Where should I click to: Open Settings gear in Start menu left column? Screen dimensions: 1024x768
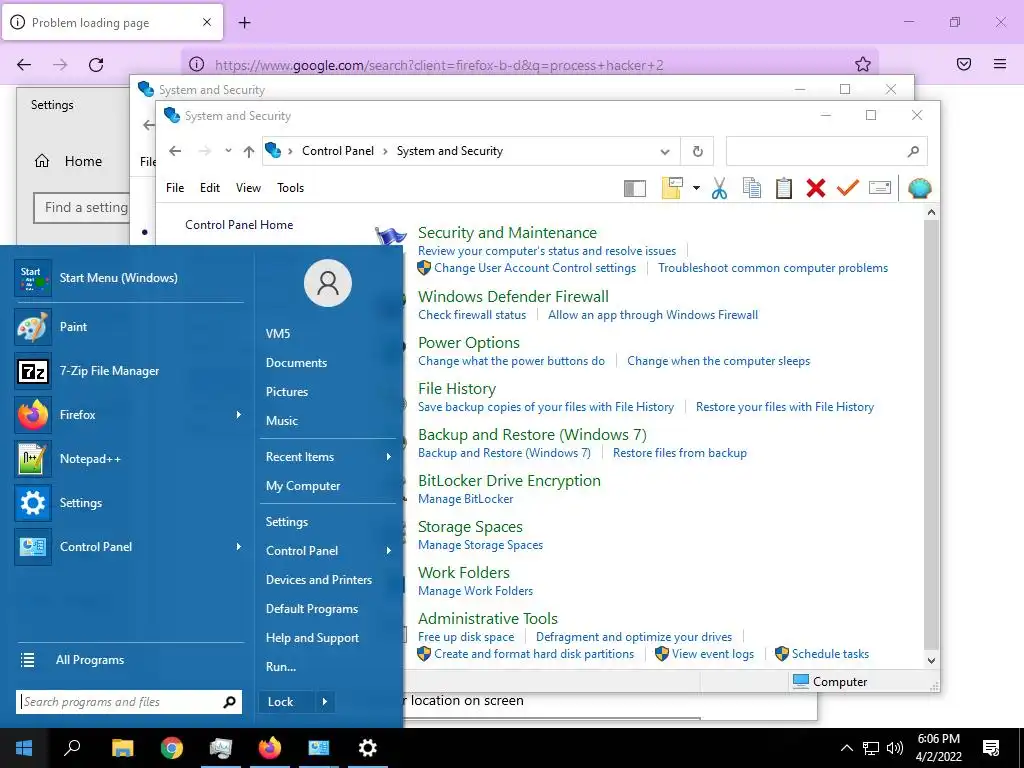33,503
